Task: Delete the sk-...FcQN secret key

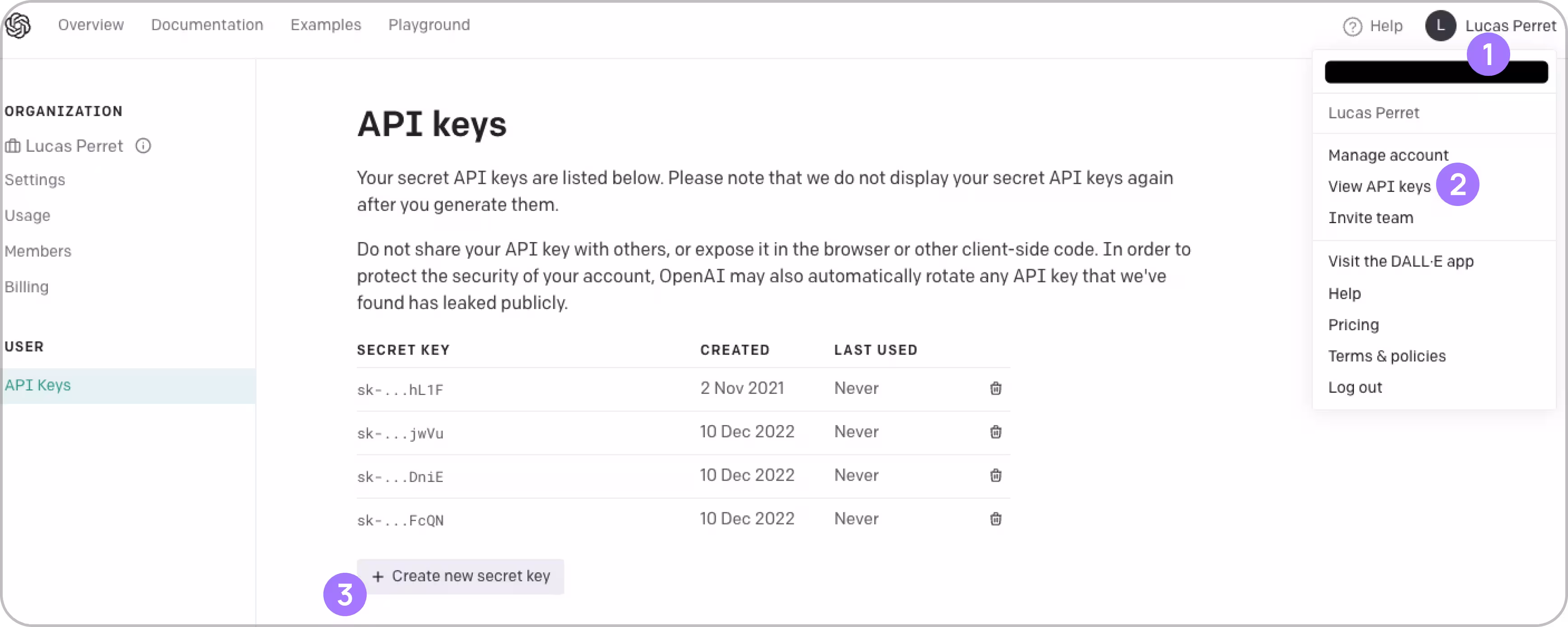Action: [x=995, y=519]
